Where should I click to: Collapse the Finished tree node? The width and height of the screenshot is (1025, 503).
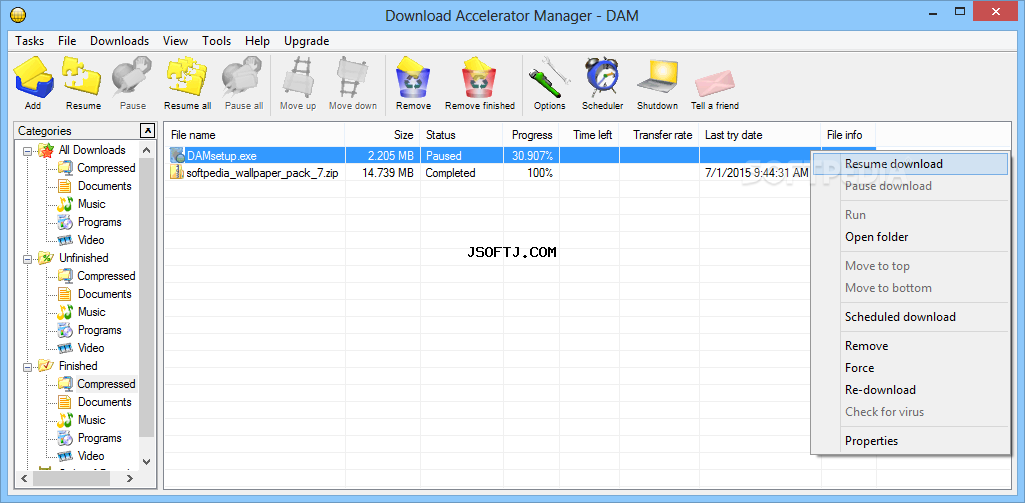27,367
